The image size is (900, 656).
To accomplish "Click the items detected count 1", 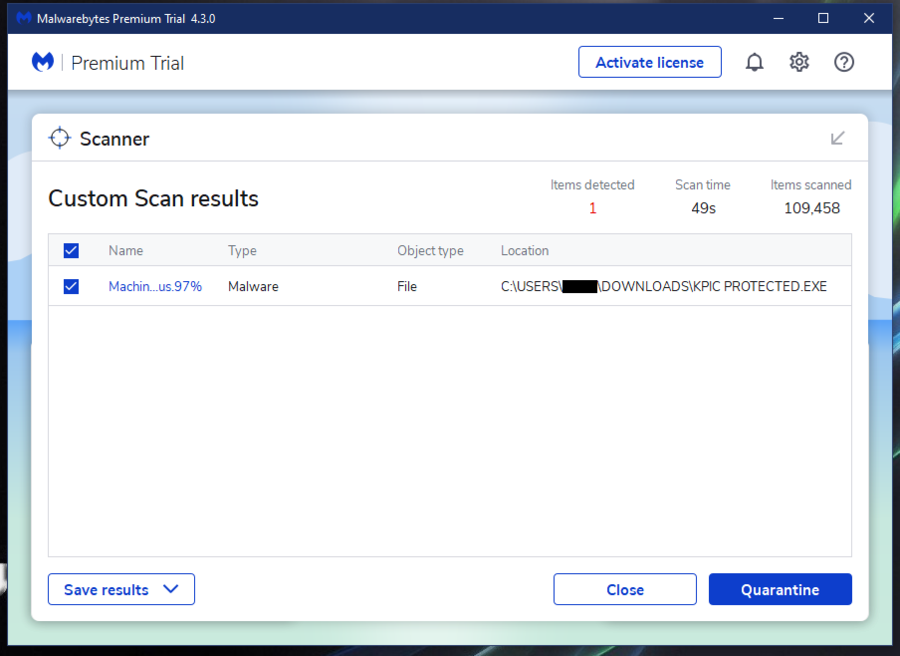I will [592, 208].
